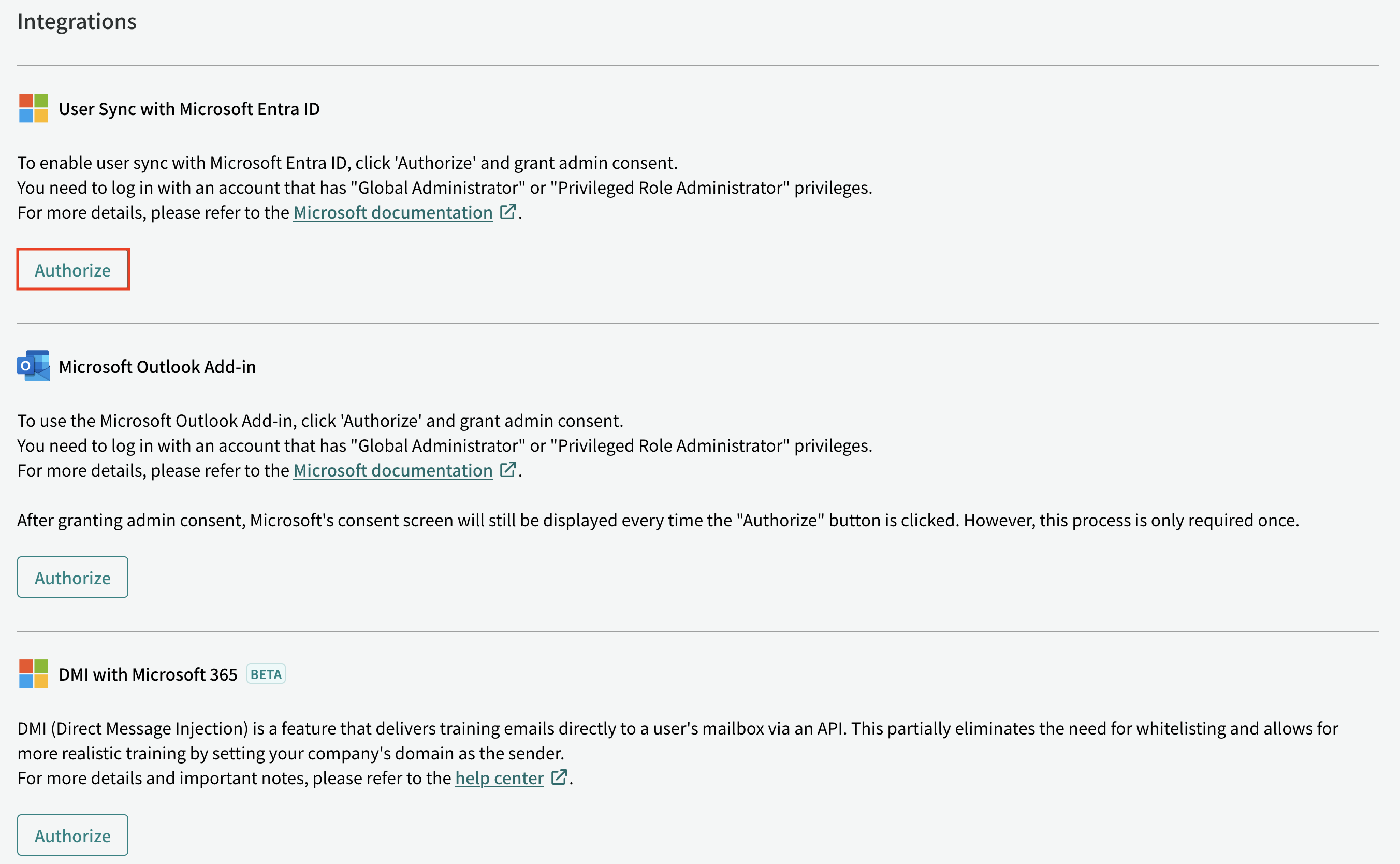
Task: Click the 'To enable user sync' instruction text
Action: (x=347, y=163)
